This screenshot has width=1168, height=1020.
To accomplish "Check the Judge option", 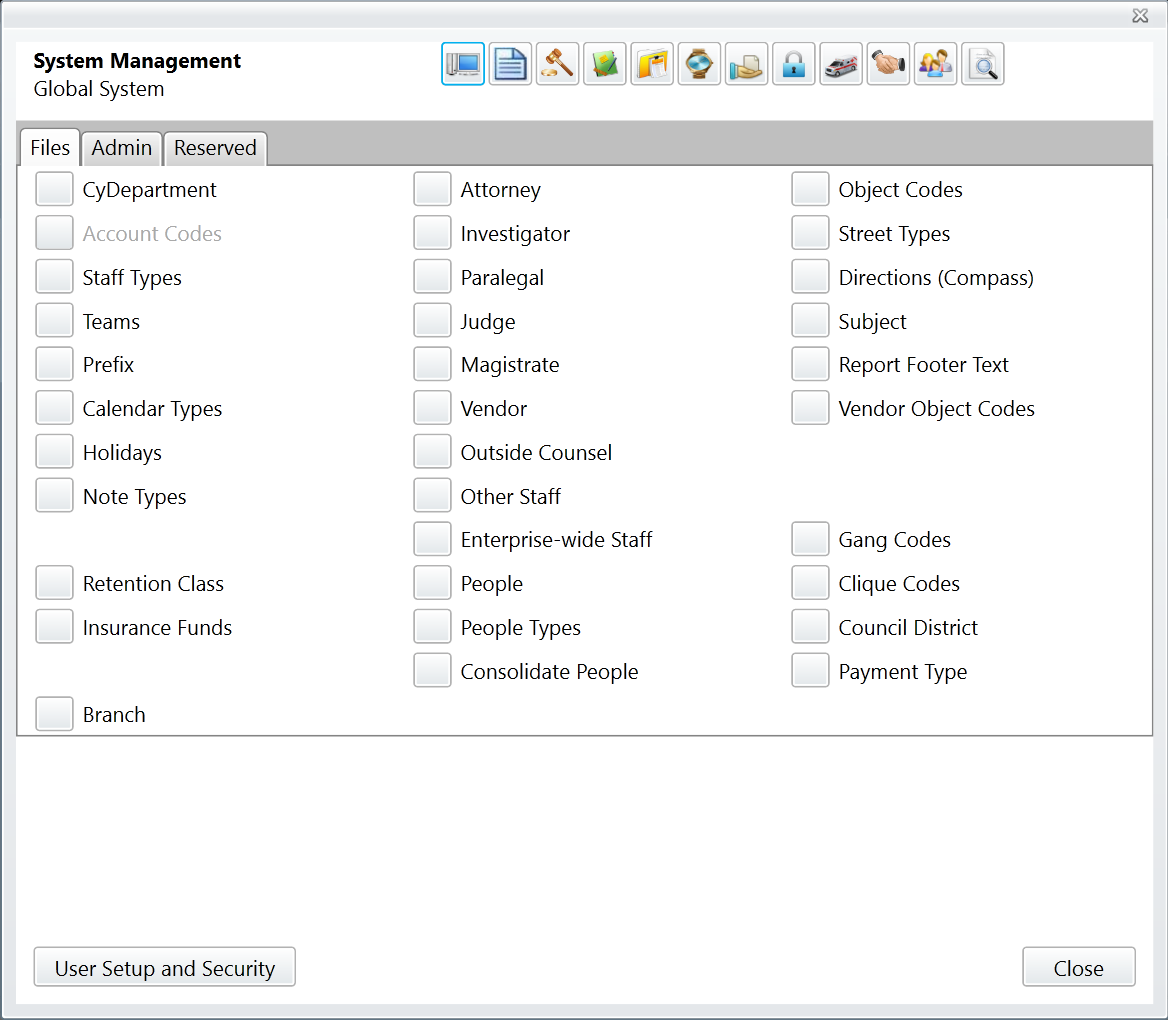I will click(432, 320).
